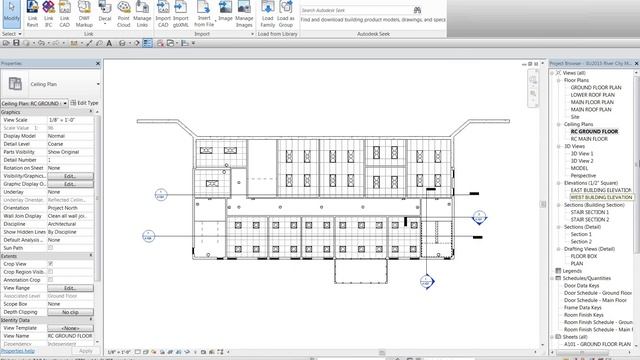640x360 pixels.
Task: Open MAIN ROOF PLAN in Project Browser
Action: tap(591, 109)
